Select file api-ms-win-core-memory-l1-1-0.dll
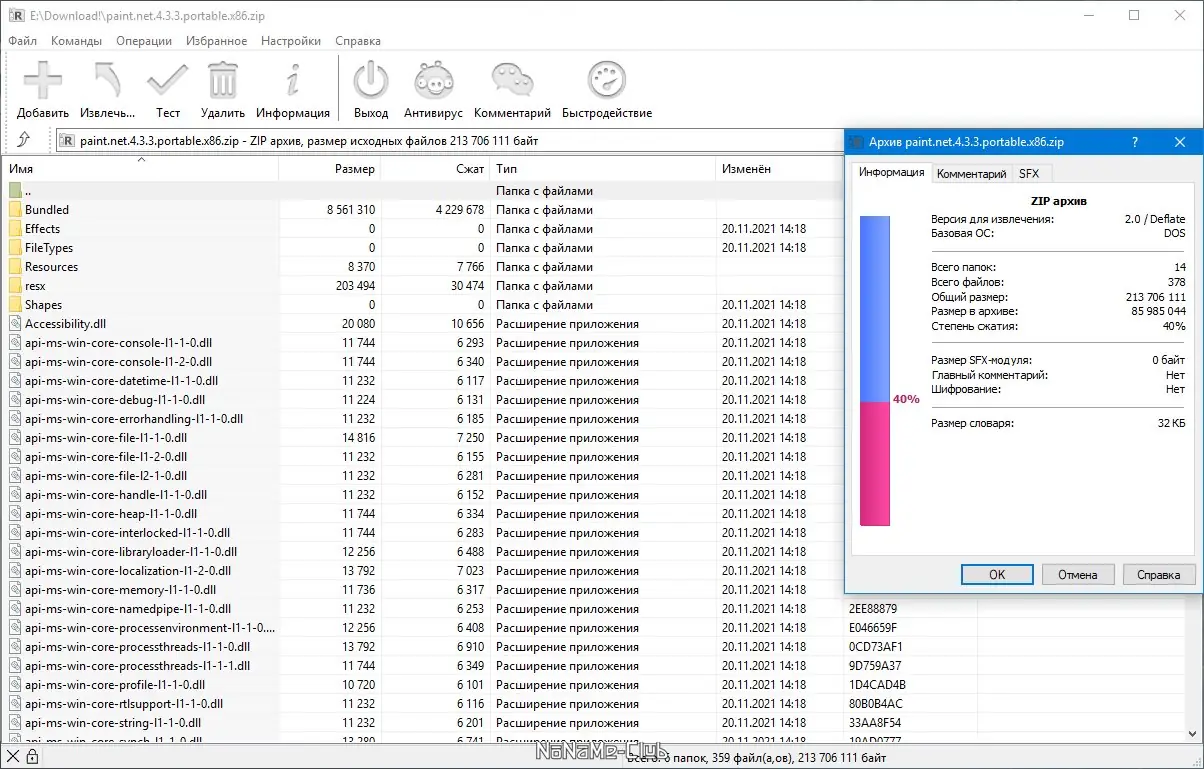The height and width of the screenshot is (769, 1204). point(120,590)
